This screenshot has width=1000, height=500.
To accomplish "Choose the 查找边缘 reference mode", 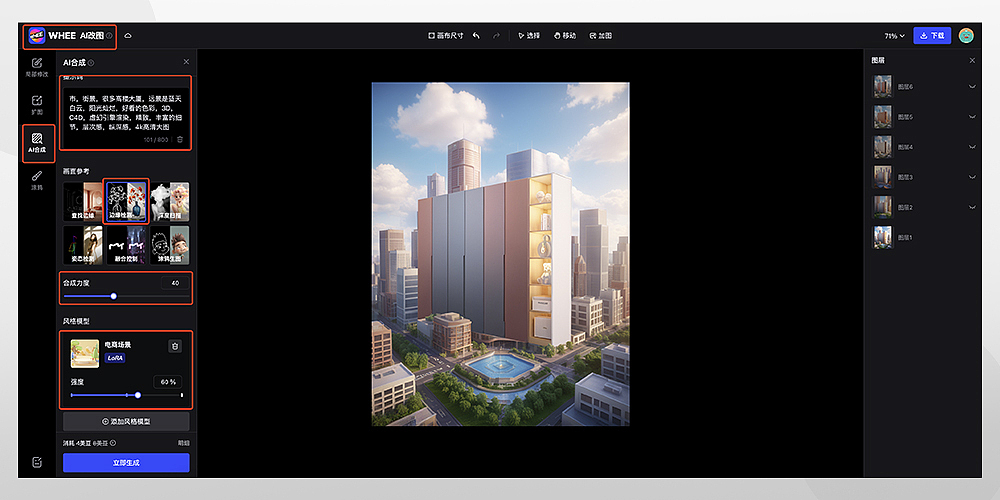I will (83, 202).
